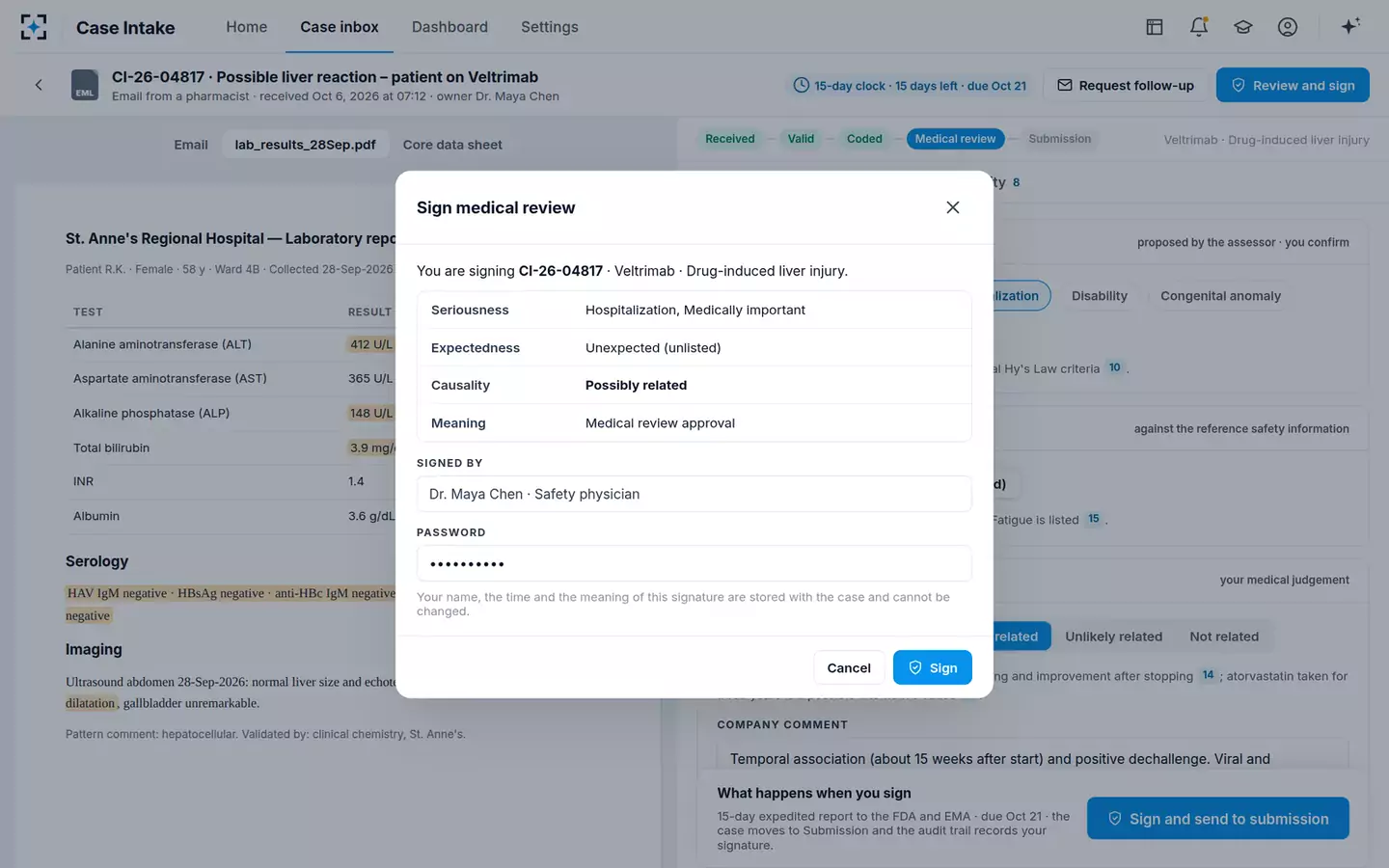Image resolution: width=1389 pixels, height=868 pixels.
Task: Select the Disability seriousness option
Action: 1100,296
